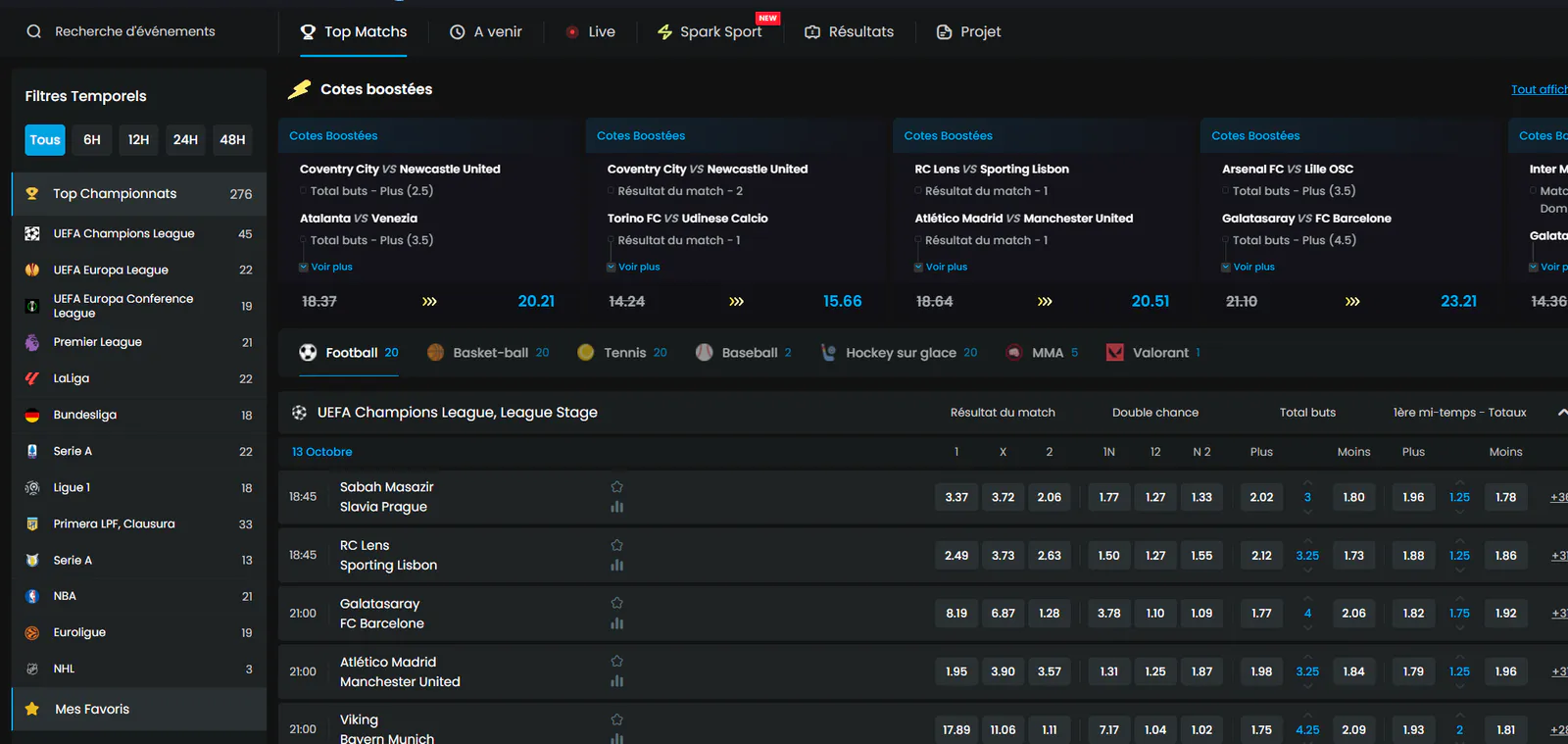Screen dimensions: 1568x744
Task: Filter events to next 6H
Action: [92, 140]
